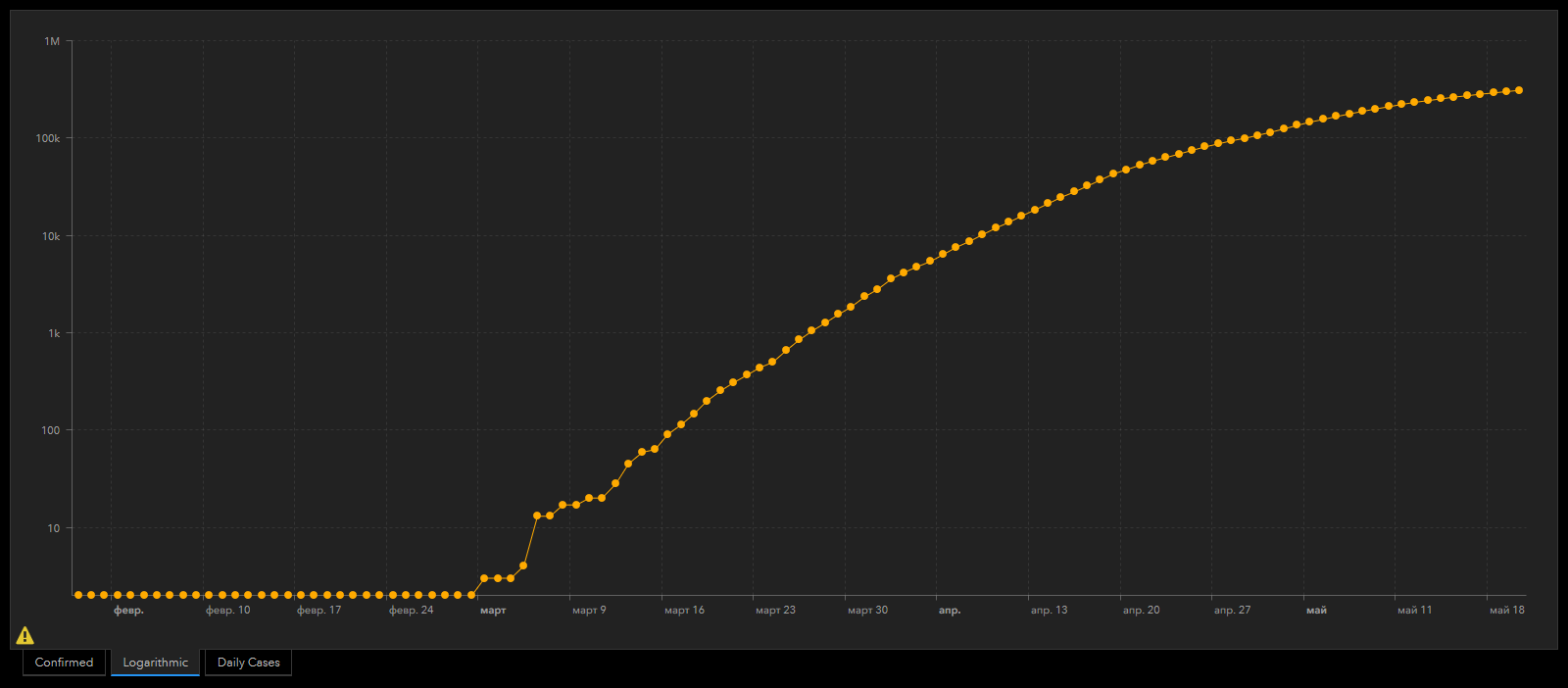This screenshot has width=1568, height=688.
Task: Click the bold 'март' month label
Action: tap(493, 610)
